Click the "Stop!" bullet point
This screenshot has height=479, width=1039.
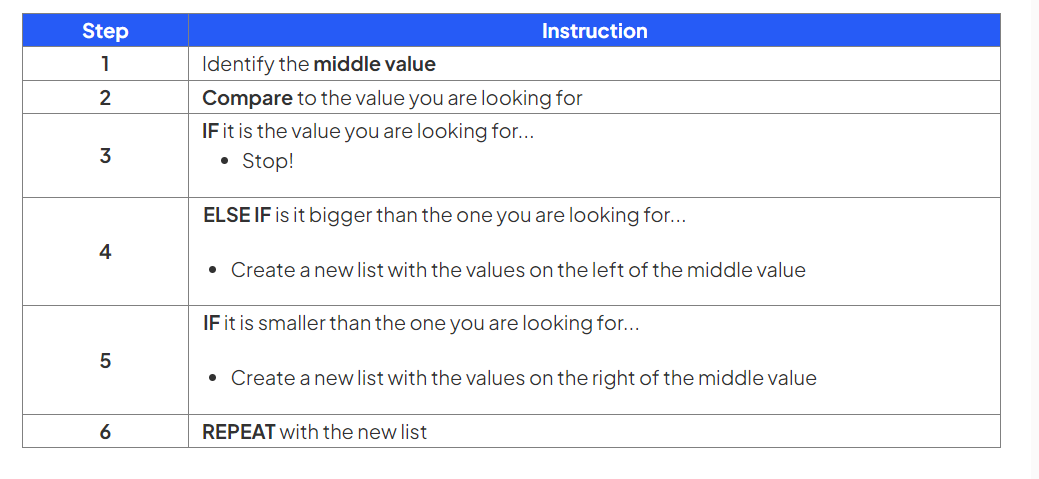[267, 160]
